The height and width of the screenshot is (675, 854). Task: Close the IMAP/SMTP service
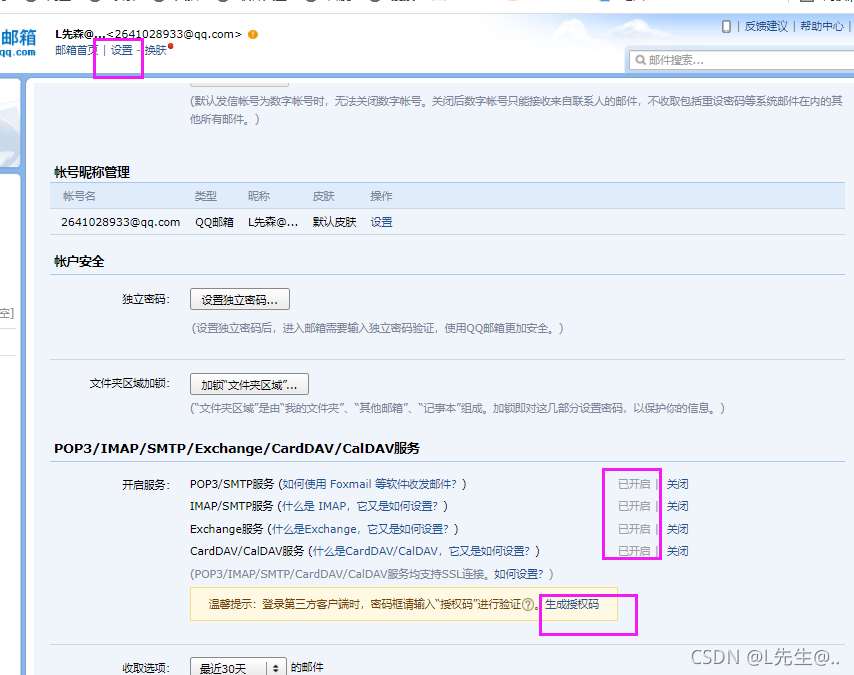click(678, 506)
